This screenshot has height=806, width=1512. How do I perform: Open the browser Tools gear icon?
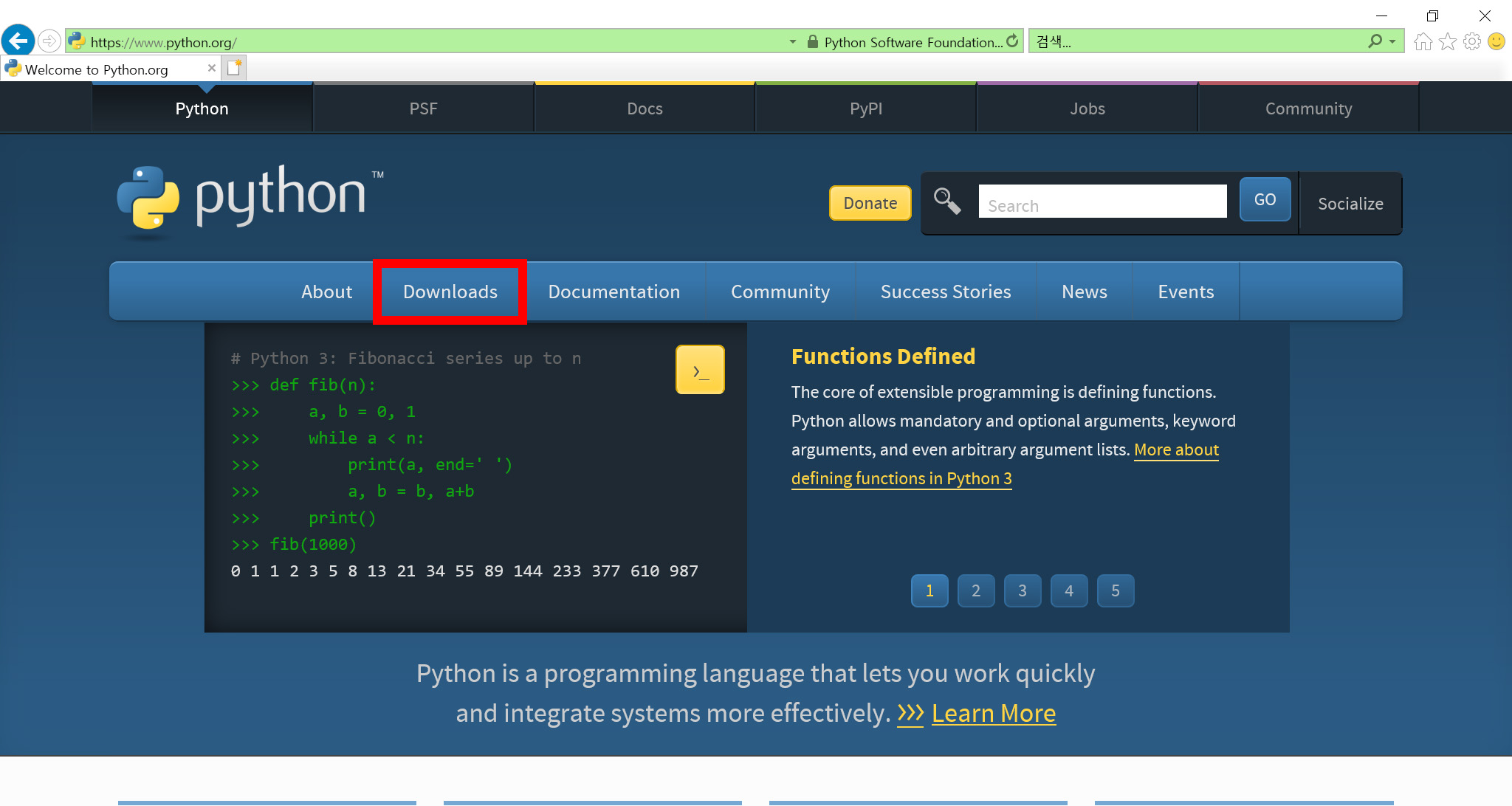pyautogui.click(x=1472, y=41)
